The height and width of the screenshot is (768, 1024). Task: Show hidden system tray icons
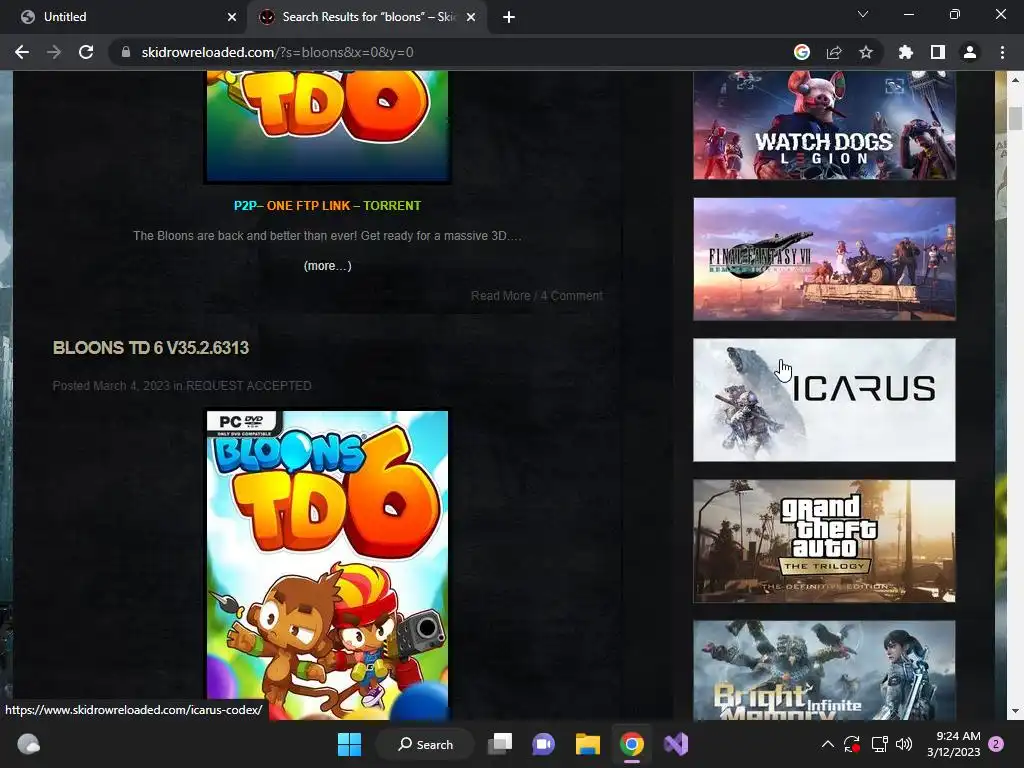click(x=827, y=744)
